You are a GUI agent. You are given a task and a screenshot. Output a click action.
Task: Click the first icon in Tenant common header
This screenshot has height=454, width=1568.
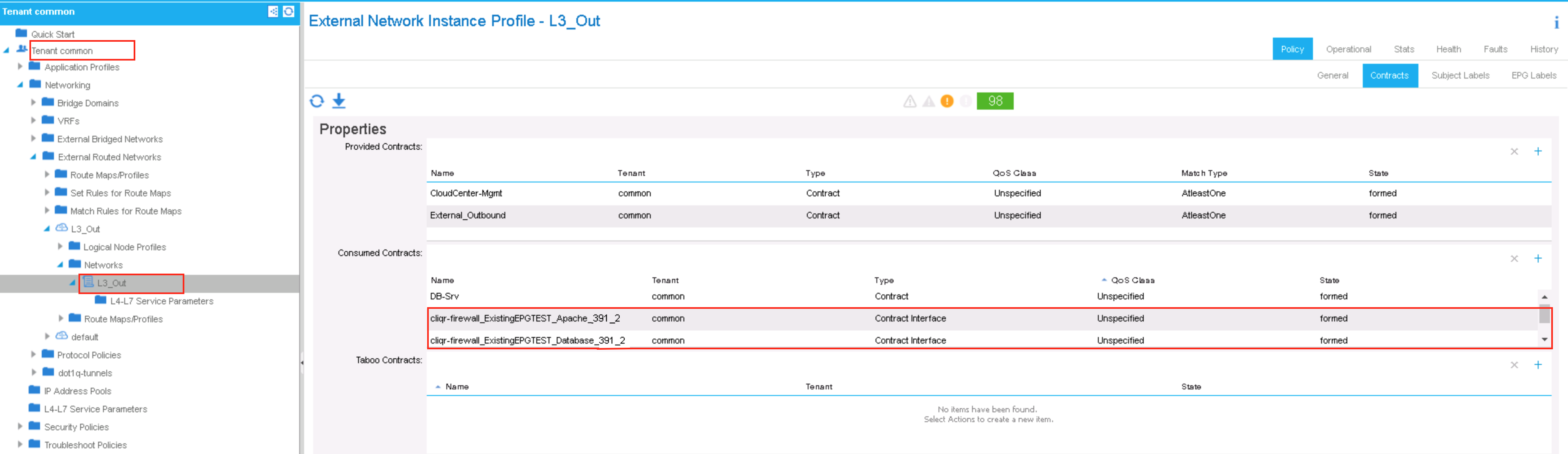tap(273, 11)
